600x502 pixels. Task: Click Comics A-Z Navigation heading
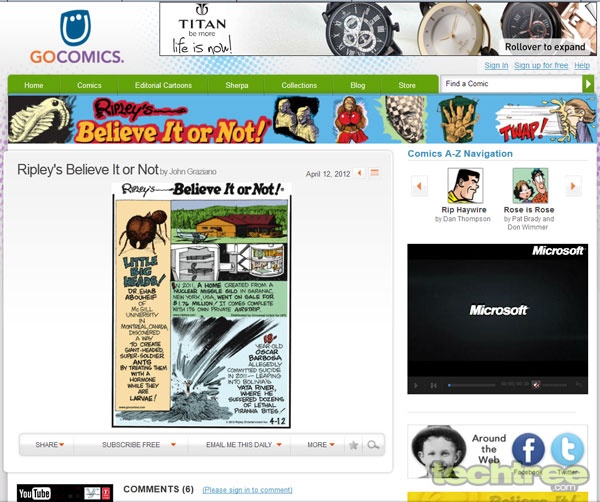pyautogui.click(x=460, y=154)
